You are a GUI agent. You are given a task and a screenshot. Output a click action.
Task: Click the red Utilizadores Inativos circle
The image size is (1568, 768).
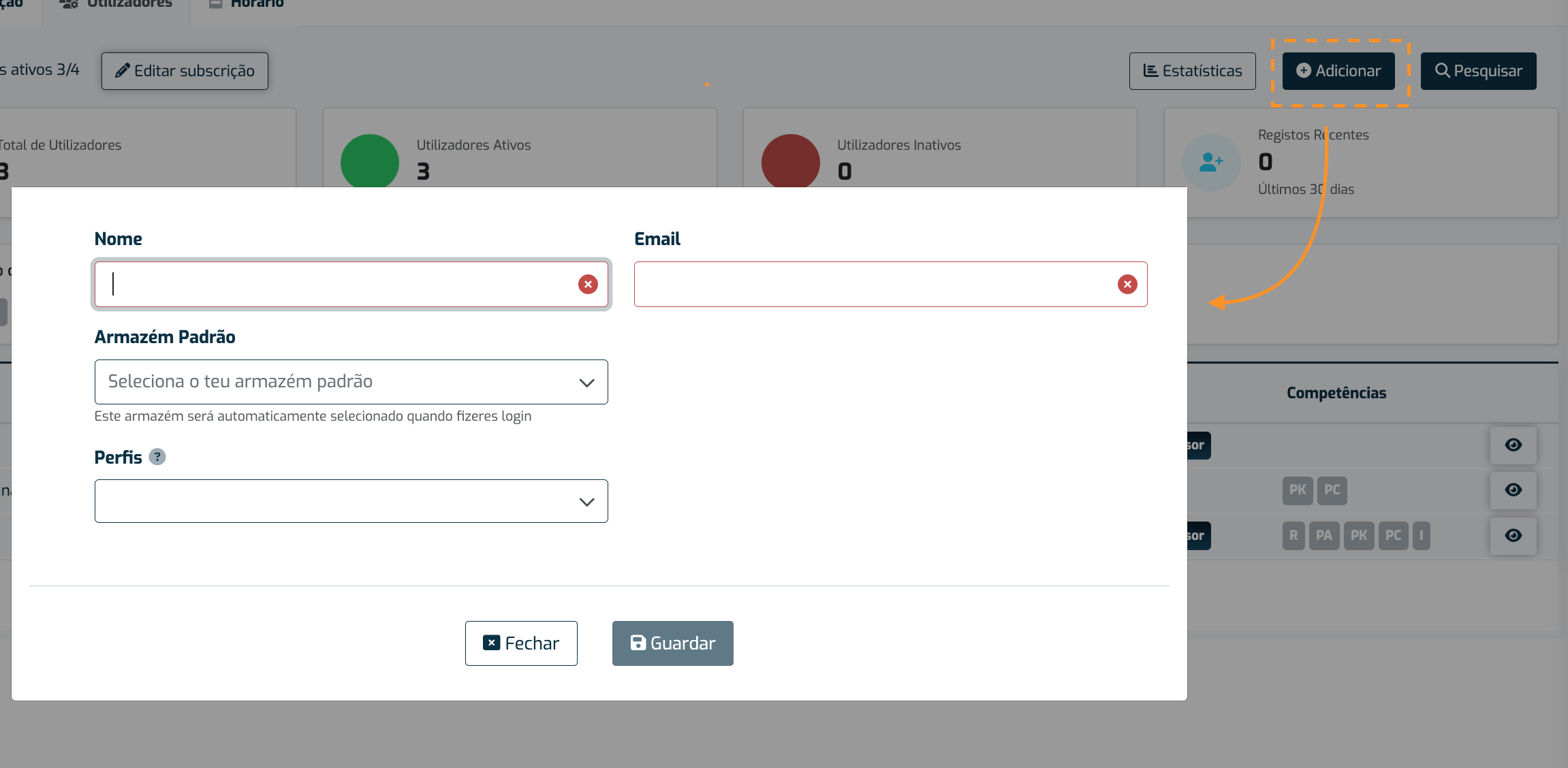790,162
